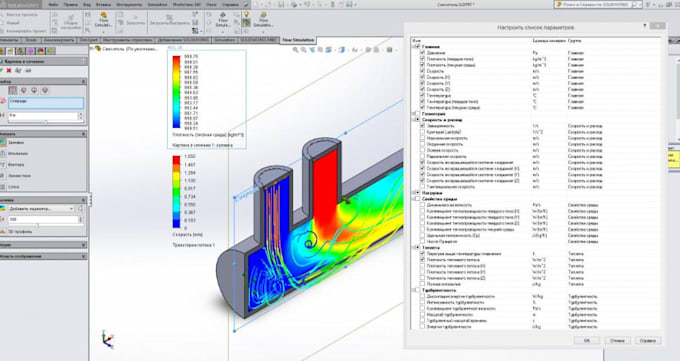Toggle the Главная group checkbox

click(418, 46)
